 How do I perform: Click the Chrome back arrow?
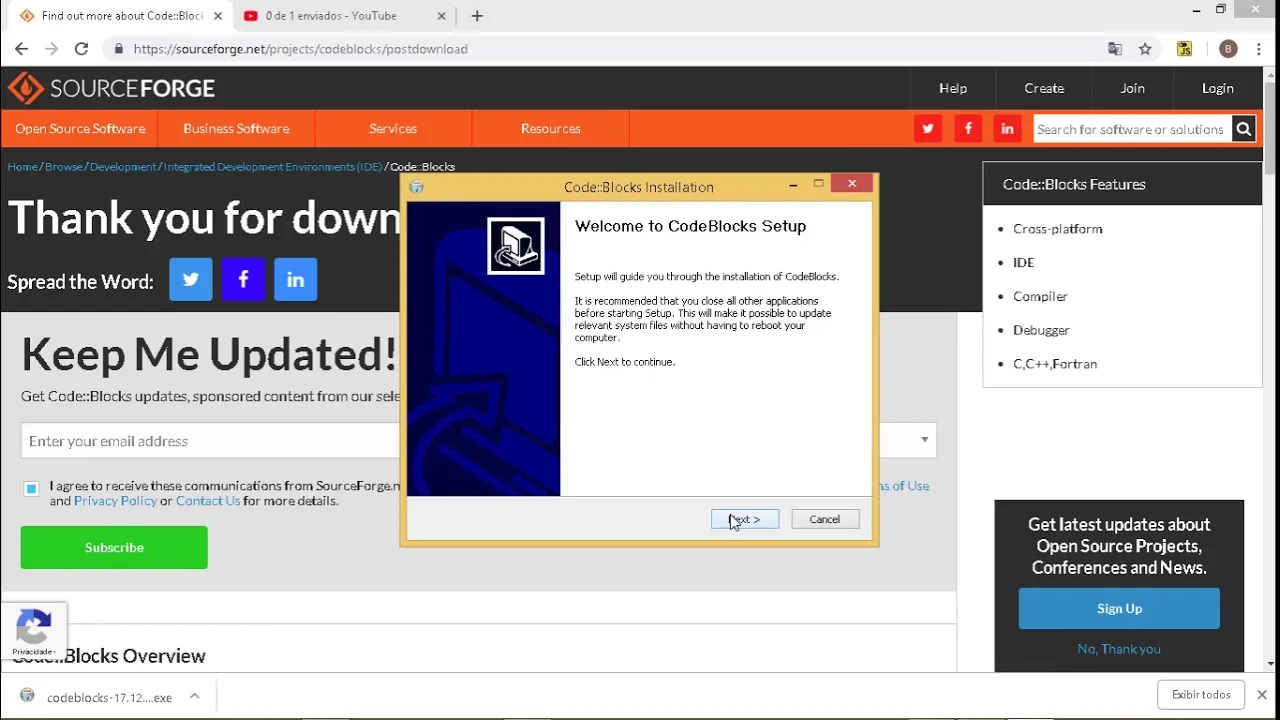tap(21, 49)
